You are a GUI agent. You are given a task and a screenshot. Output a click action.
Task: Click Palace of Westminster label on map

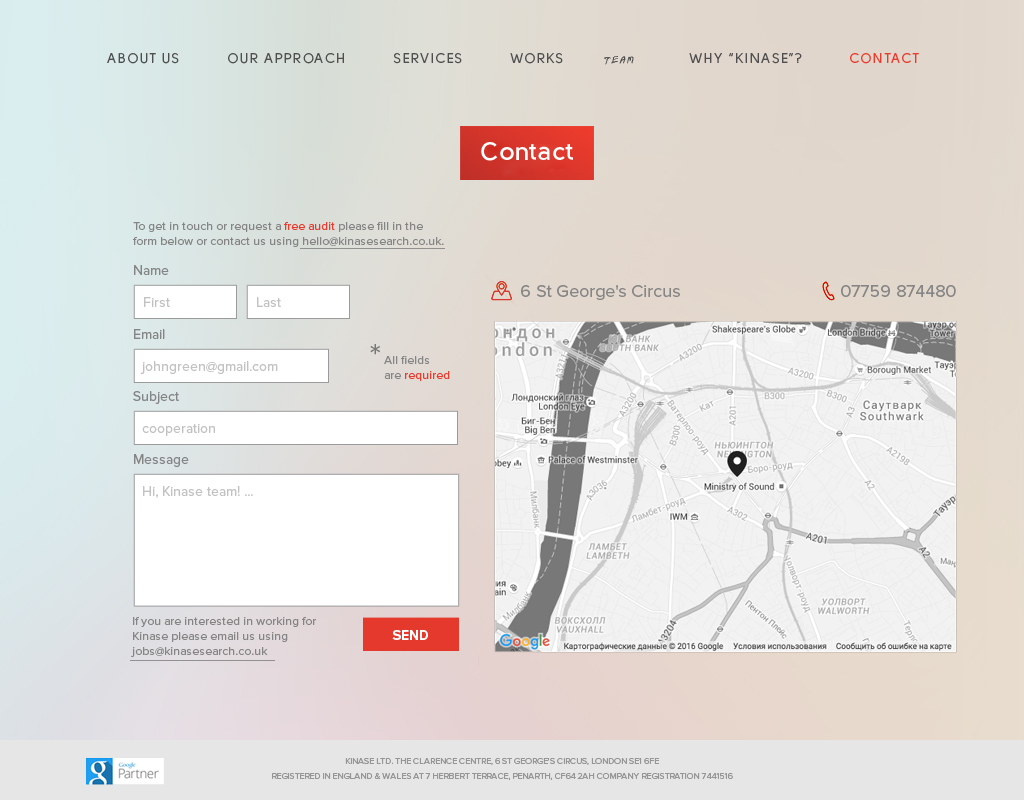coord(593,460)
